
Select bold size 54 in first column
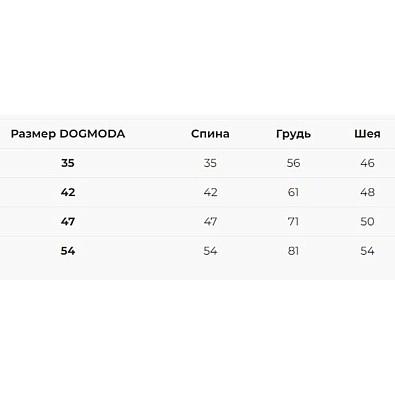[68, 251]
